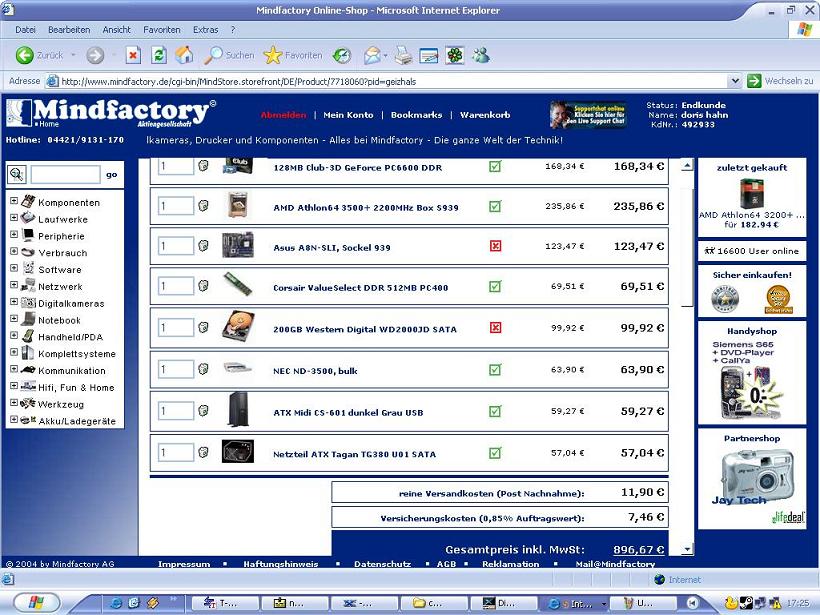Image resolution: width=820 pixels, height=615 pixels.
Task: Click availability checkmark for Netzteil Tagan TG380
Action: [x=495, y=452]
